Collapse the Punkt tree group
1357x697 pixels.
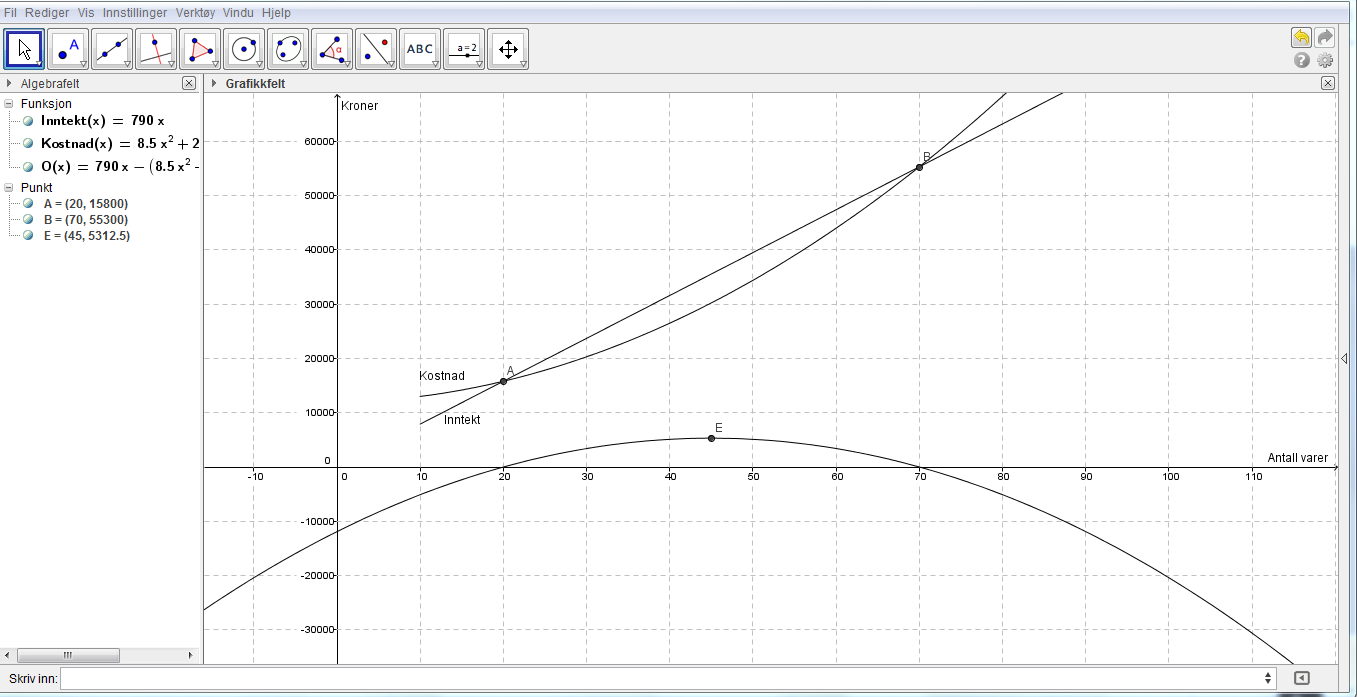9,188
